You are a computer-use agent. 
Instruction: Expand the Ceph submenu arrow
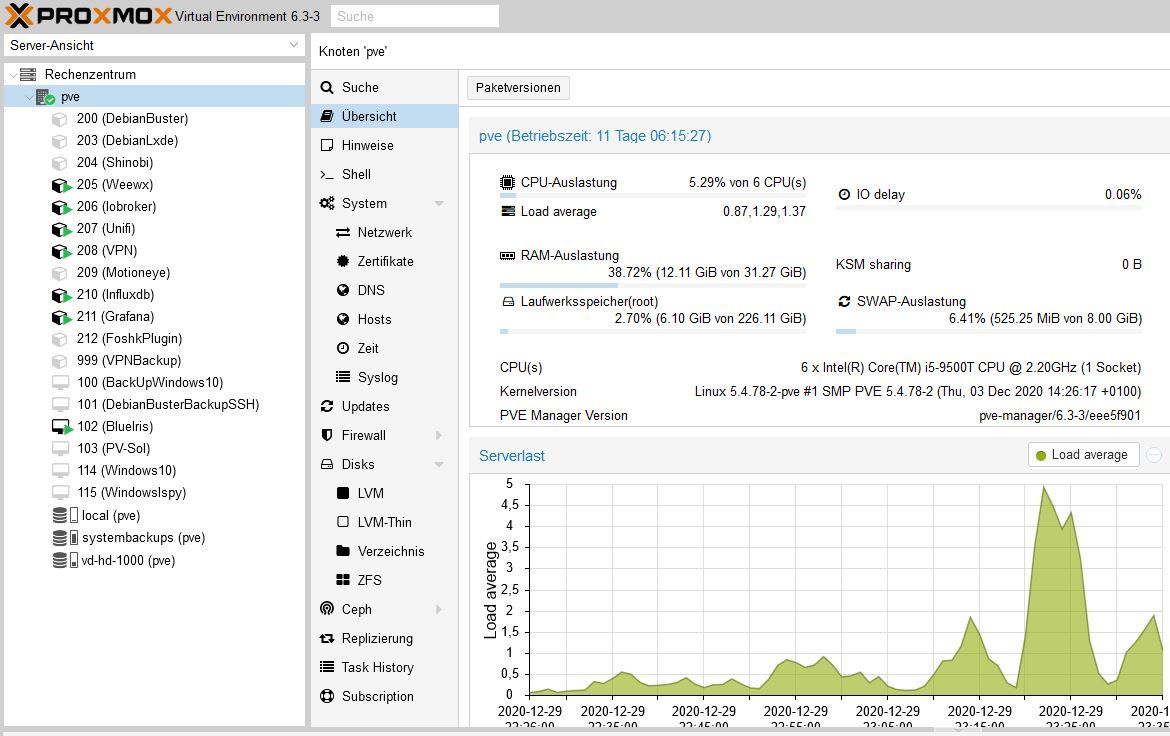coord(439,609)
